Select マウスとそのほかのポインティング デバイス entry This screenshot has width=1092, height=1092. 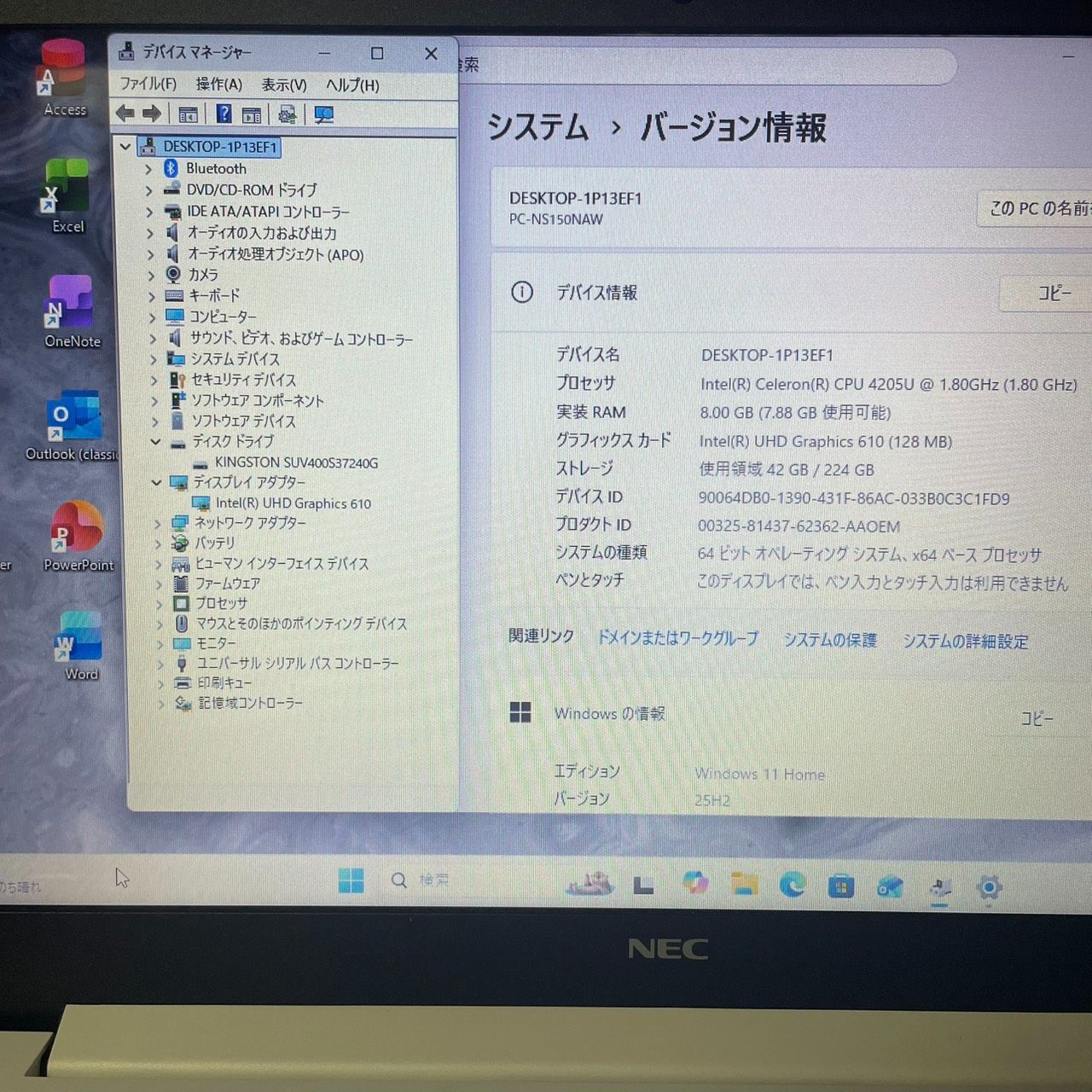pos(302,624)
